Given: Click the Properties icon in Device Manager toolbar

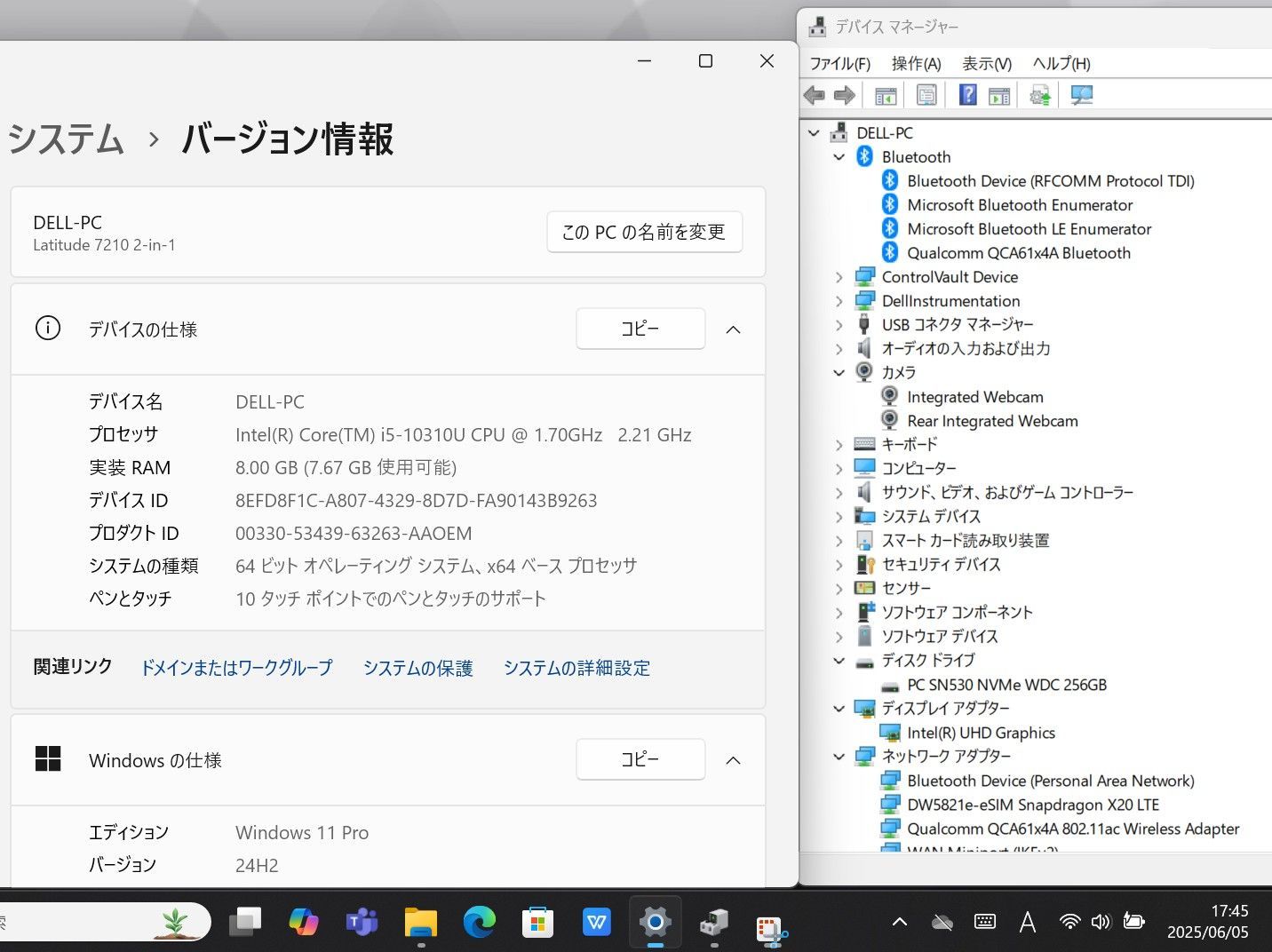Looking at the screenshot, I should coord(926,95).
